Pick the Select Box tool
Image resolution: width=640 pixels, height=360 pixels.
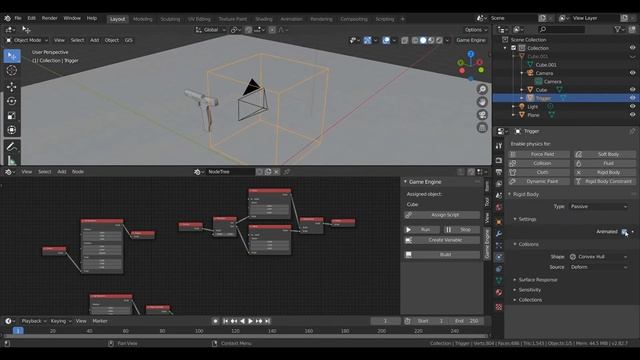11,56
